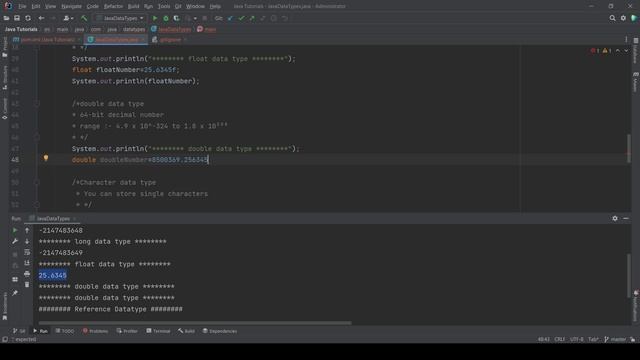Click the highlighted 25.6345 console output

tap(53, 276)
